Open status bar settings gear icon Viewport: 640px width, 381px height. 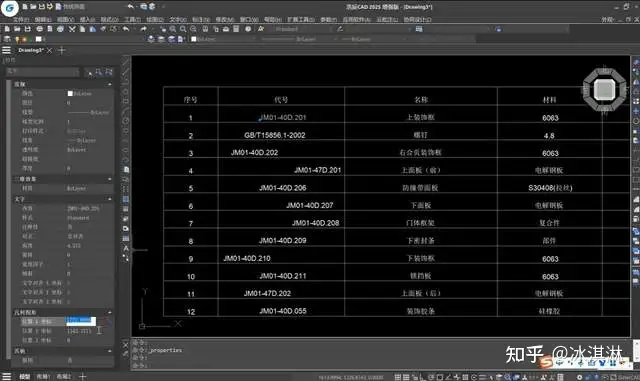(579, 377)
